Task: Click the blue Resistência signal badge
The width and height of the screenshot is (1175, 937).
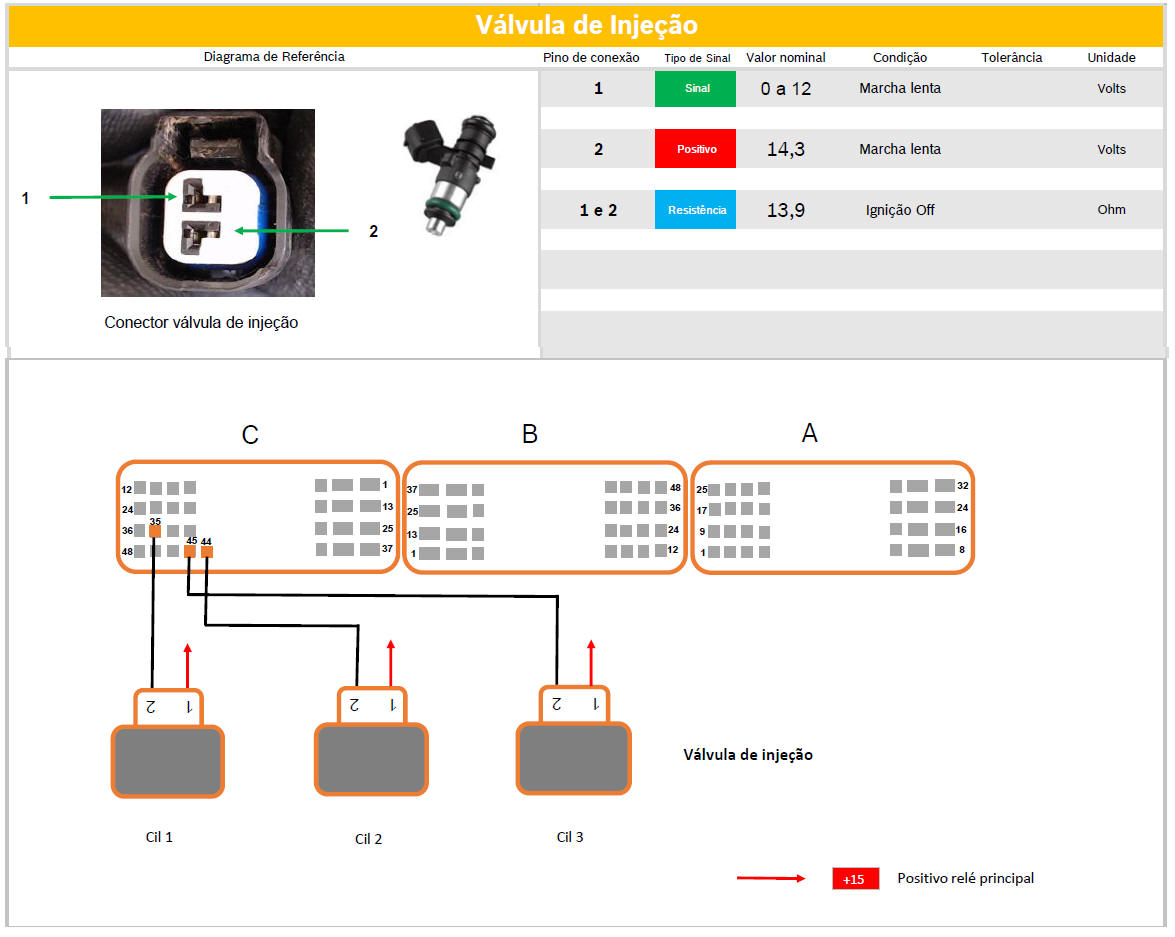Action: click(695, 210)
